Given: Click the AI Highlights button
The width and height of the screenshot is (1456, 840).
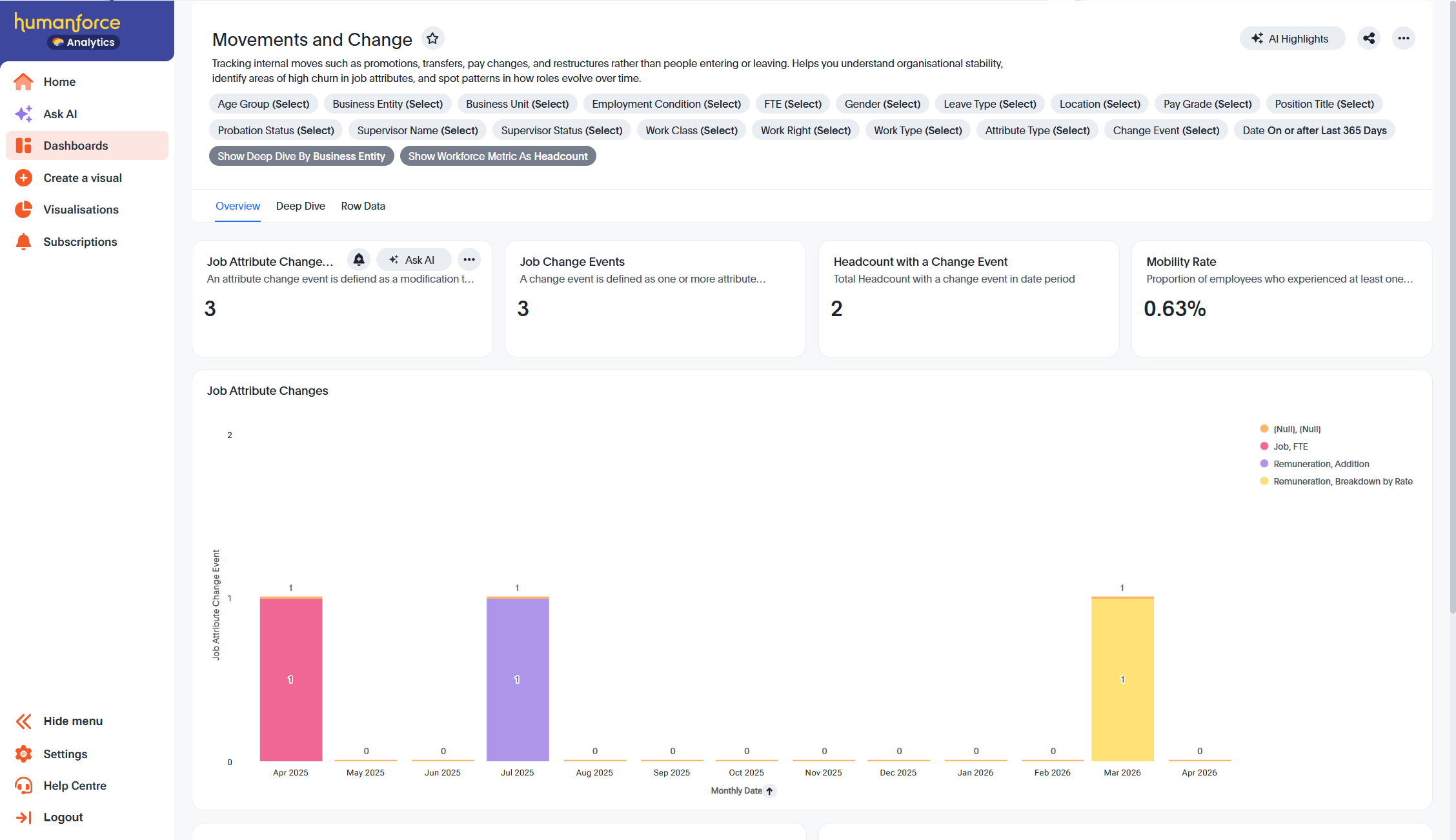Looking at the screenshot, I should pyautogui.click(x=1292, y=39).
